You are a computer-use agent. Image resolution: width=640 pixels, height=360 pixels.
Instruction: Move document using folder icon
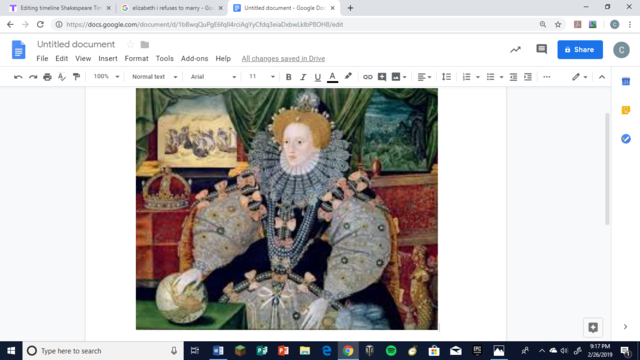coord(144,44)
